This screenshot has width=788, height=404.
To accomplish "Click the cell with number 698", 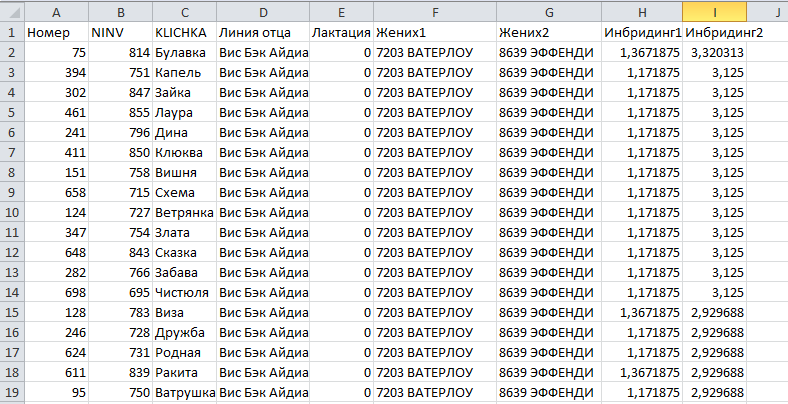I will click(56, 292).
